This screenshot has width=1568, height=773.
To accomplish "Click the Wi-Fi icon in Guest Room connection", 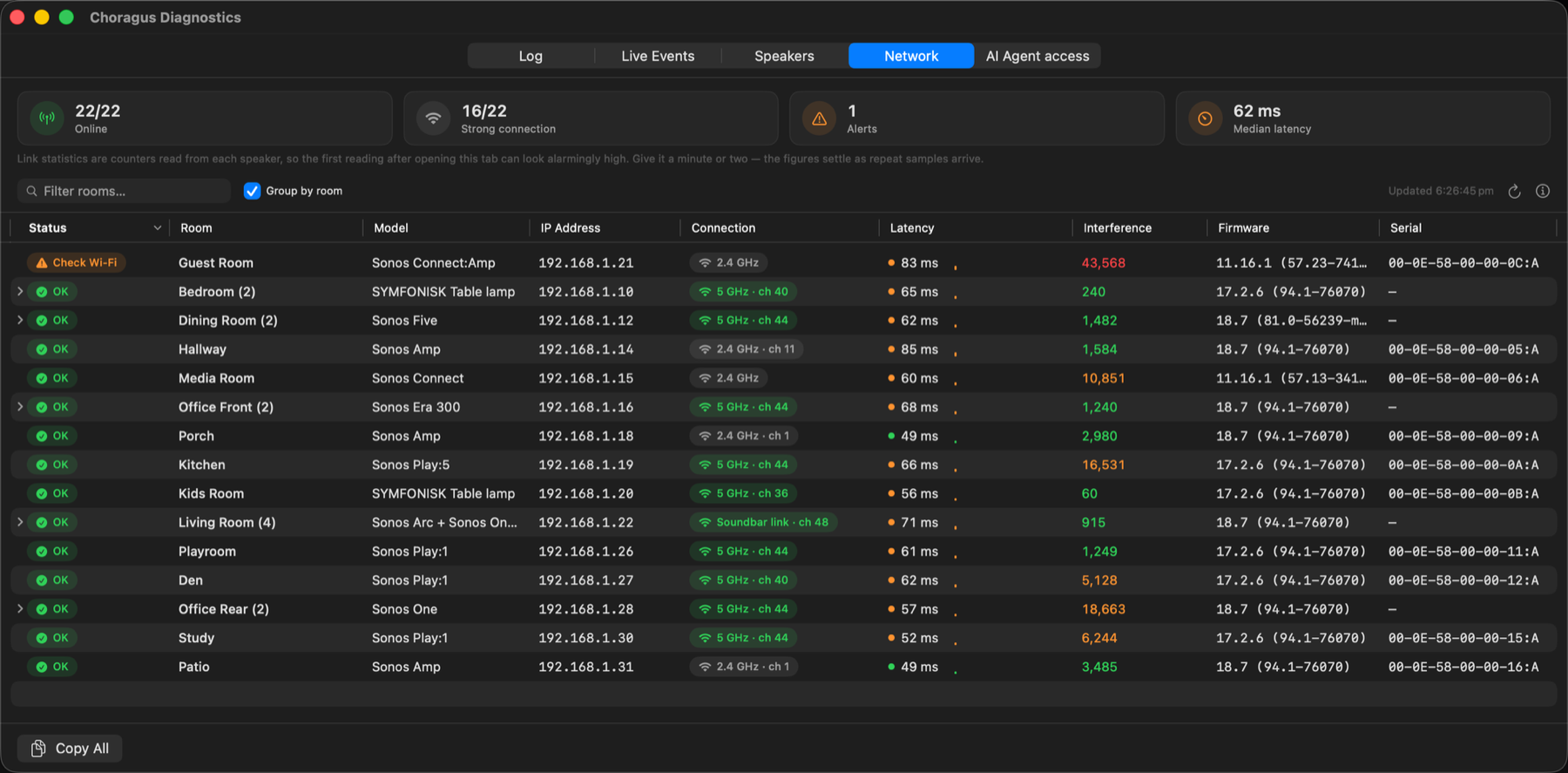I will point(705,262).
